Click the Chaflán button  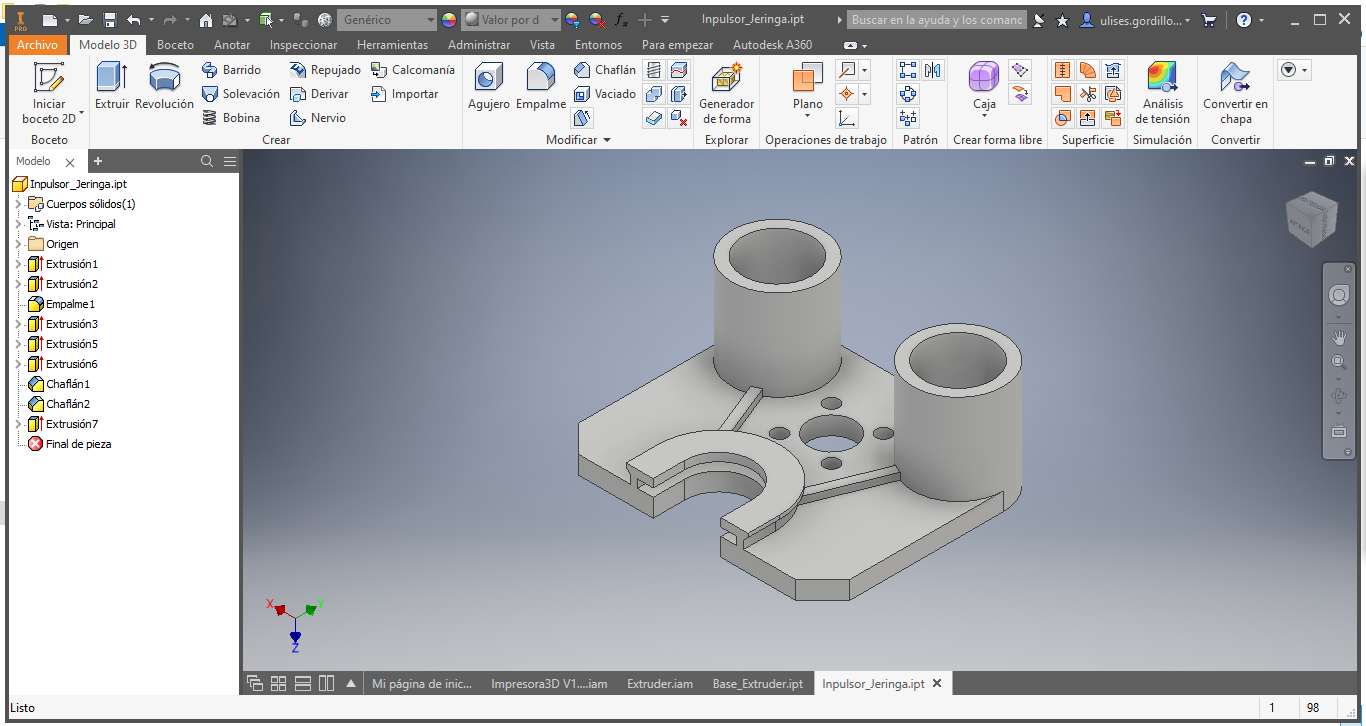(605, 70)
